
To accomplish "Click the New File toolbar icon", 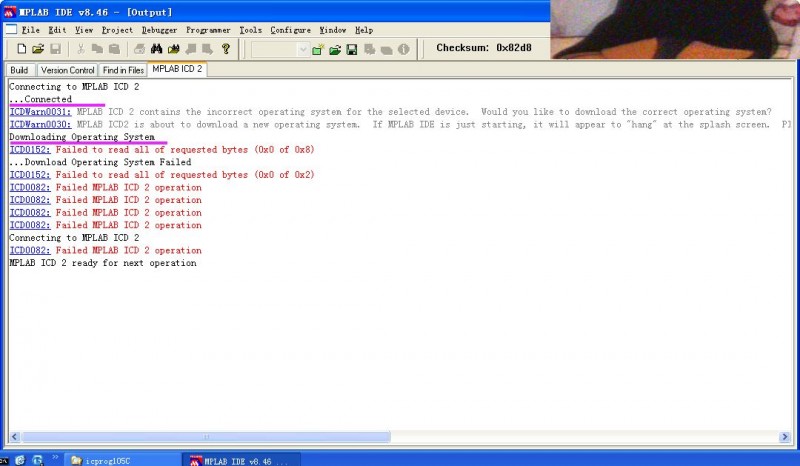I will click(x=22, y=49).
